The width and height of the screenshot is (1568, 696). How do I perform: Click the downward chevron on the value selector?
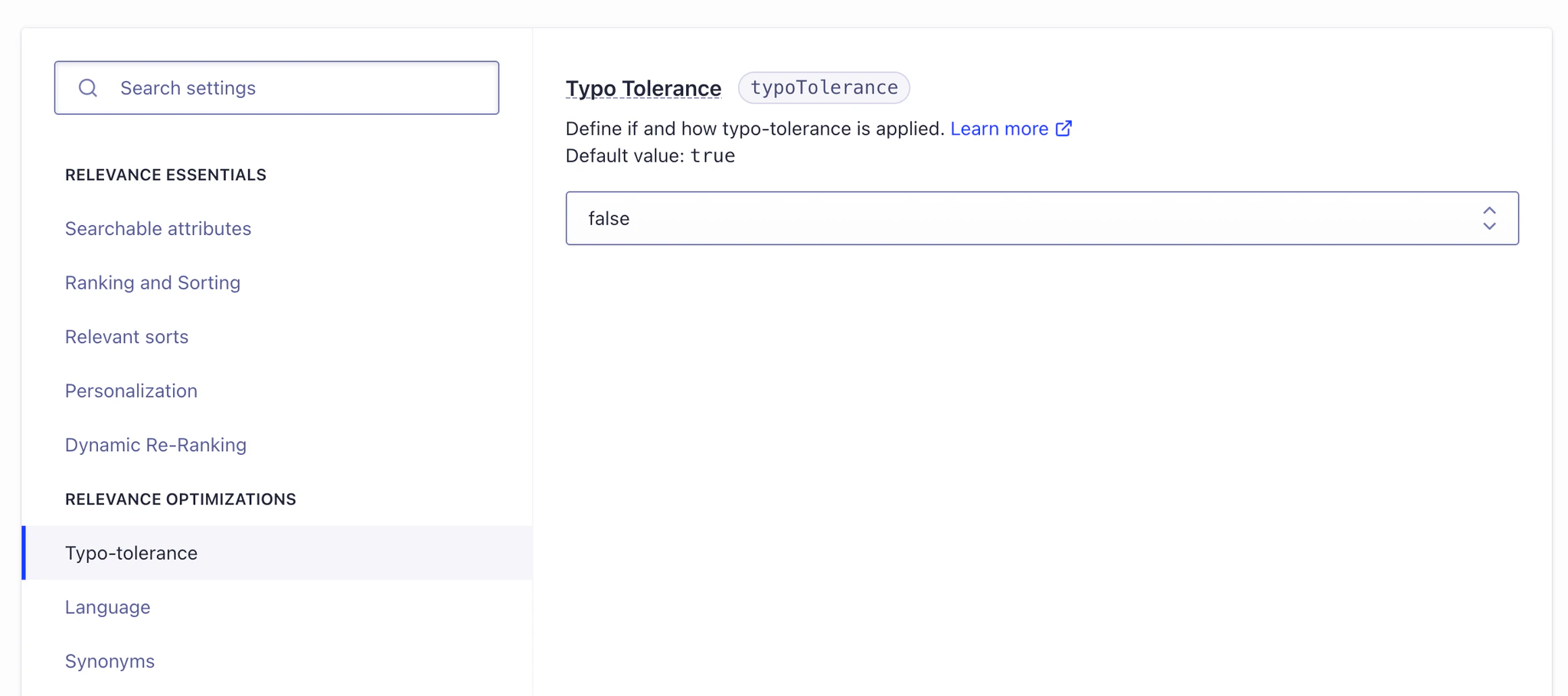click(1489, 227)
